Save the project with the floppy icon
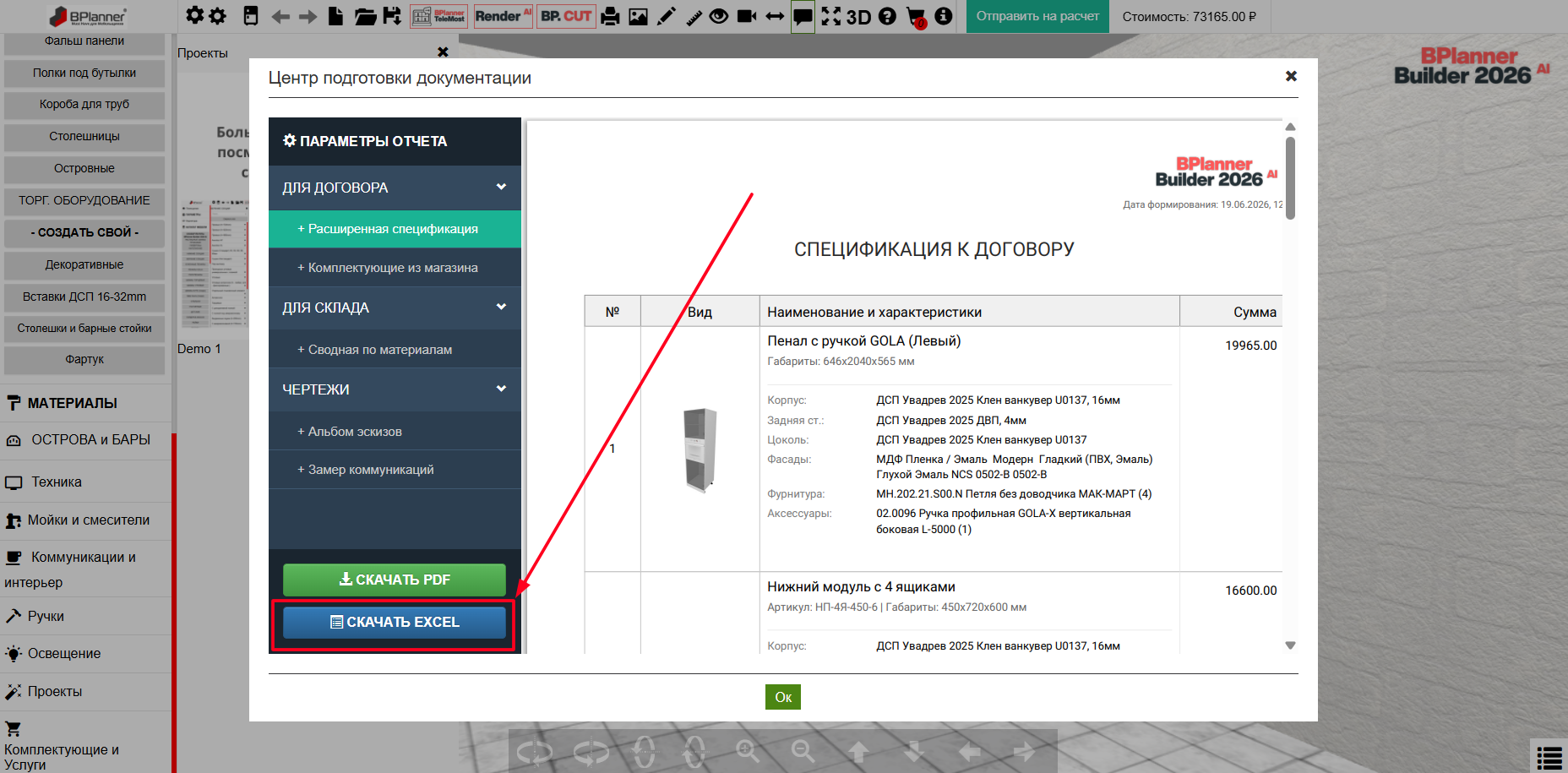 click(392, 16)
